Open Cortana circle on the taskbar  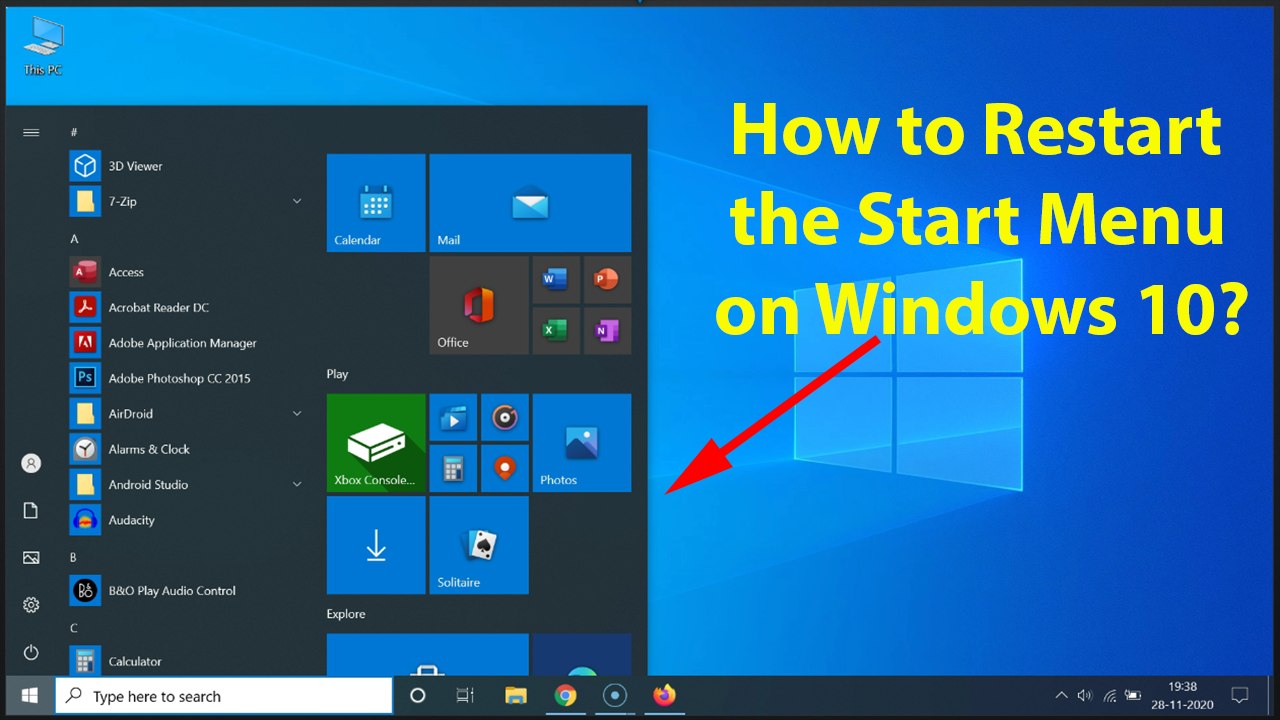coord(418,696)
